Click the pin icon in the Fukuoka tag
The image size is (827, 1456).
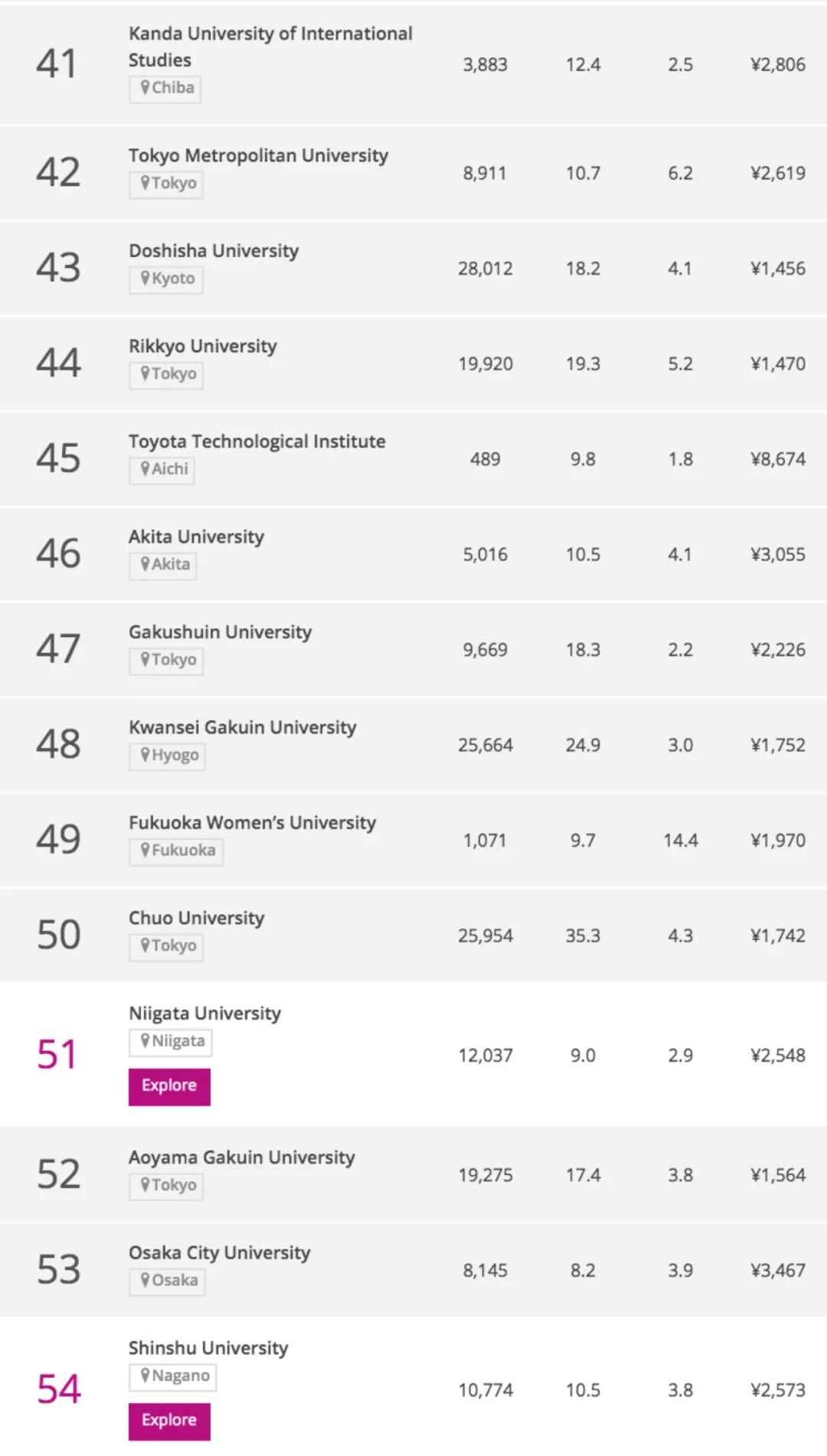pyautogui.click(x=145, y=850)
